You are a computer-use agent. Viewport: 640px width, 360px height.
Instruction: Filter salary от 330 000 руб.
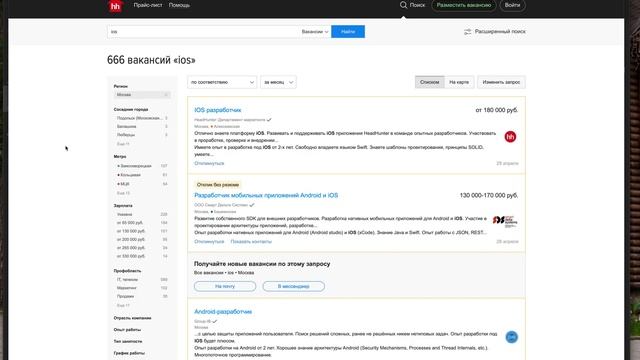131,256
